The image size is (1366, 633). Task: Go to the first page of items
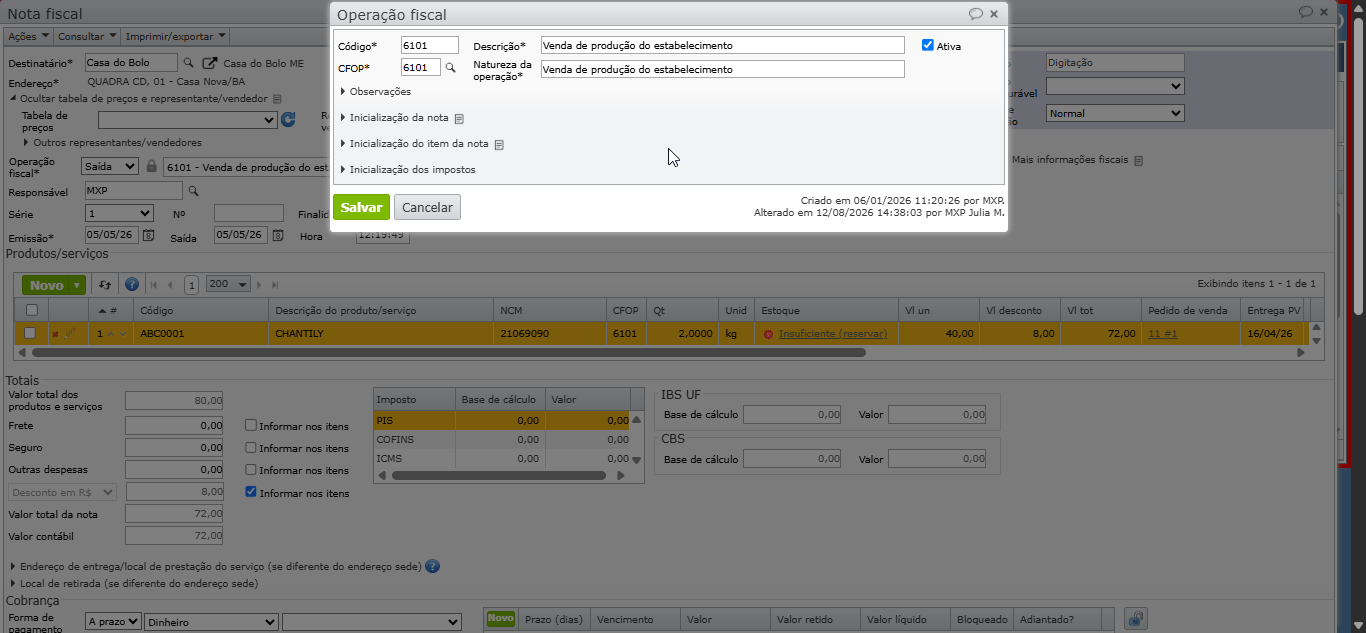154,285
